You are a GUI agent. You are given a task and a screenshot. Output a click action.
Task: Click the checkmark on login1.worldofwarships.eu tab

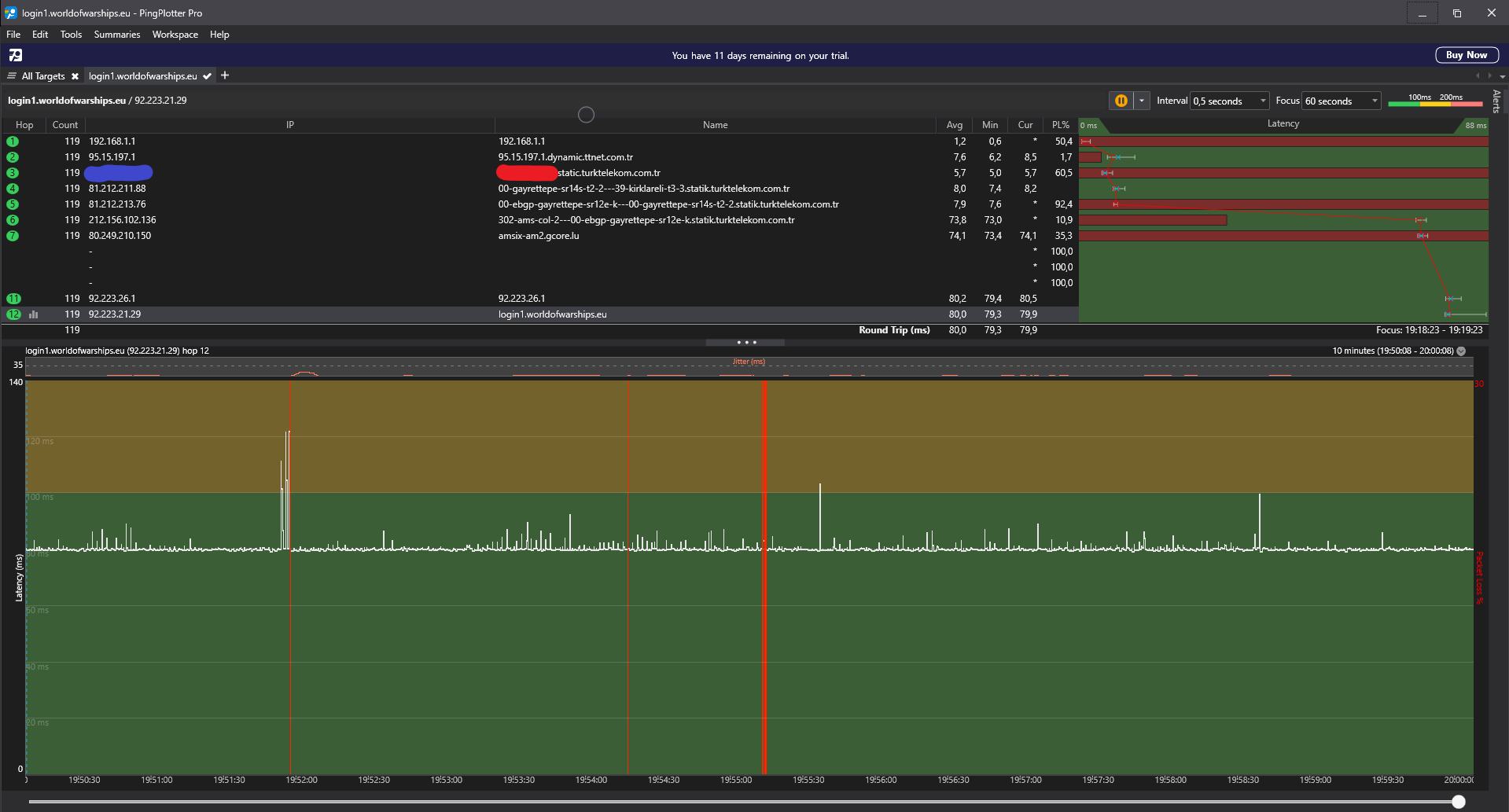click(x=207, y=76)
